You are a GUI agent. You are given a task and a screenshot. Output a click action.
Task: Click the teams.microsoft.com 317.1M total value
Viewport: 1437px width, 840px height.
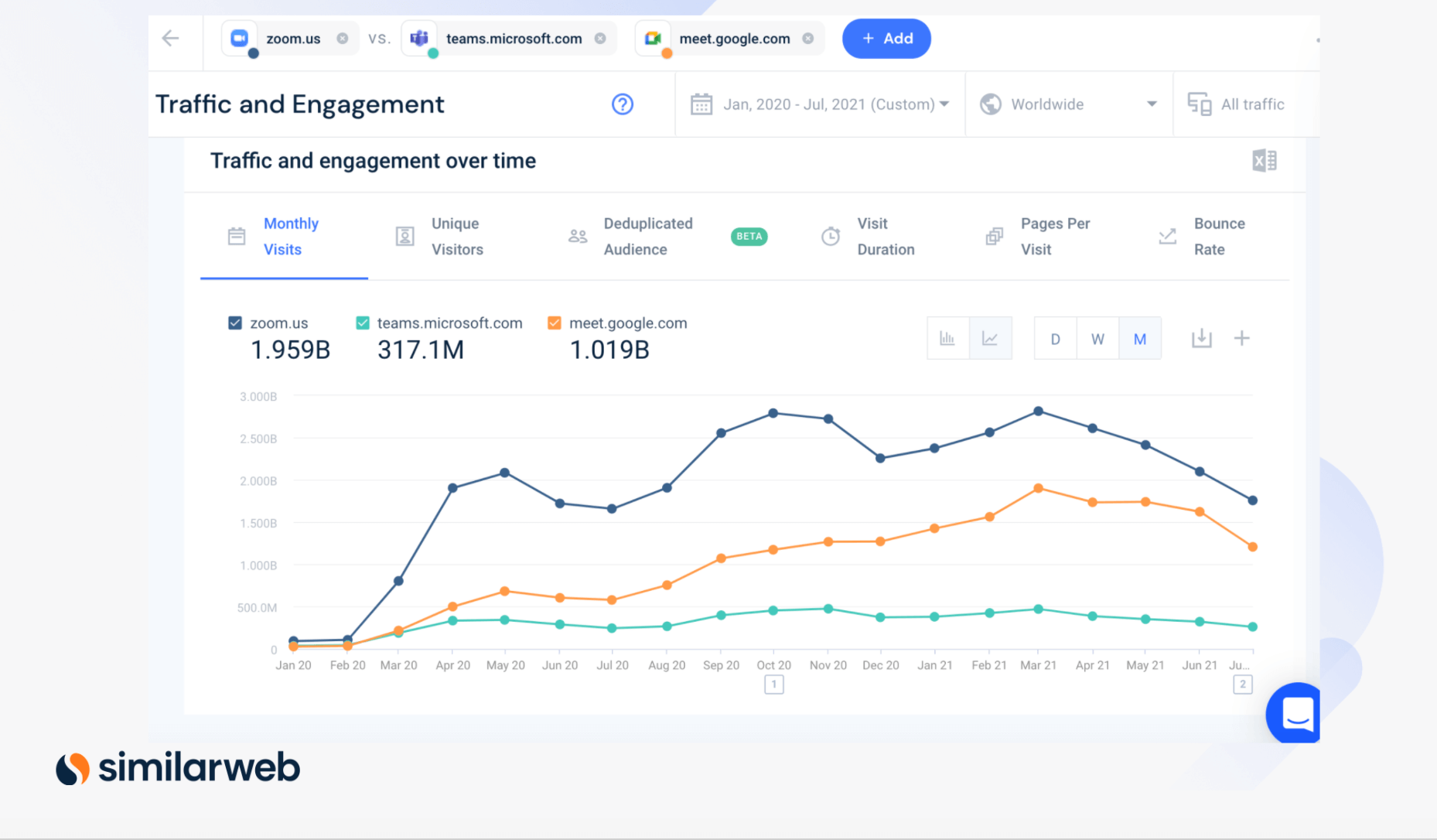coord(421,350)
